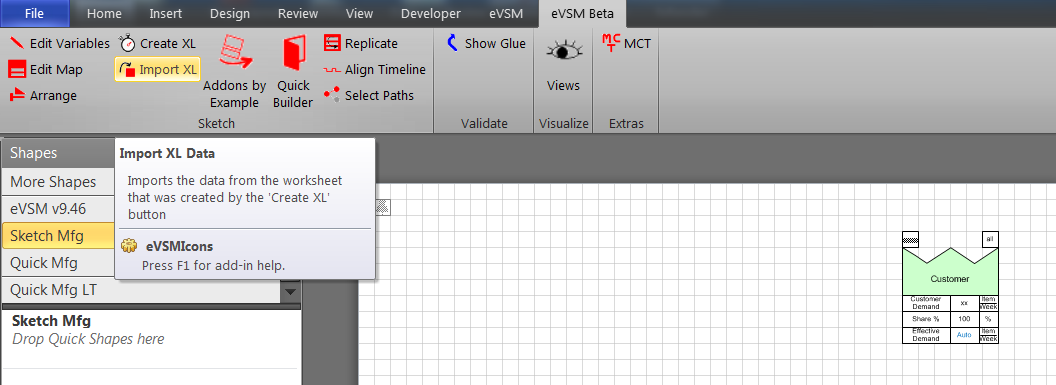The height and width of the screenshot is (385, 1056).
Task: Open the Quick Mfg LT stencil
Action: click(141, 290)
